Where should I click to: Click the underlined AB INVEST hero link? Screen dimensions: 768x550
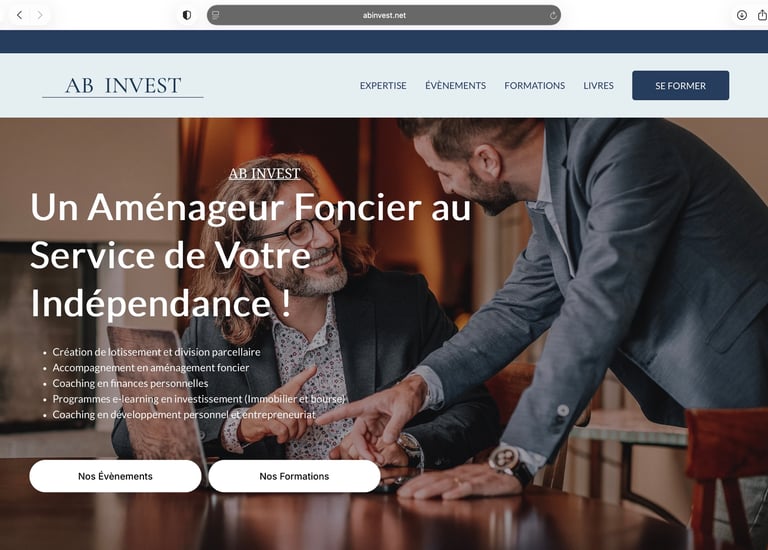[x=264, y=173]
